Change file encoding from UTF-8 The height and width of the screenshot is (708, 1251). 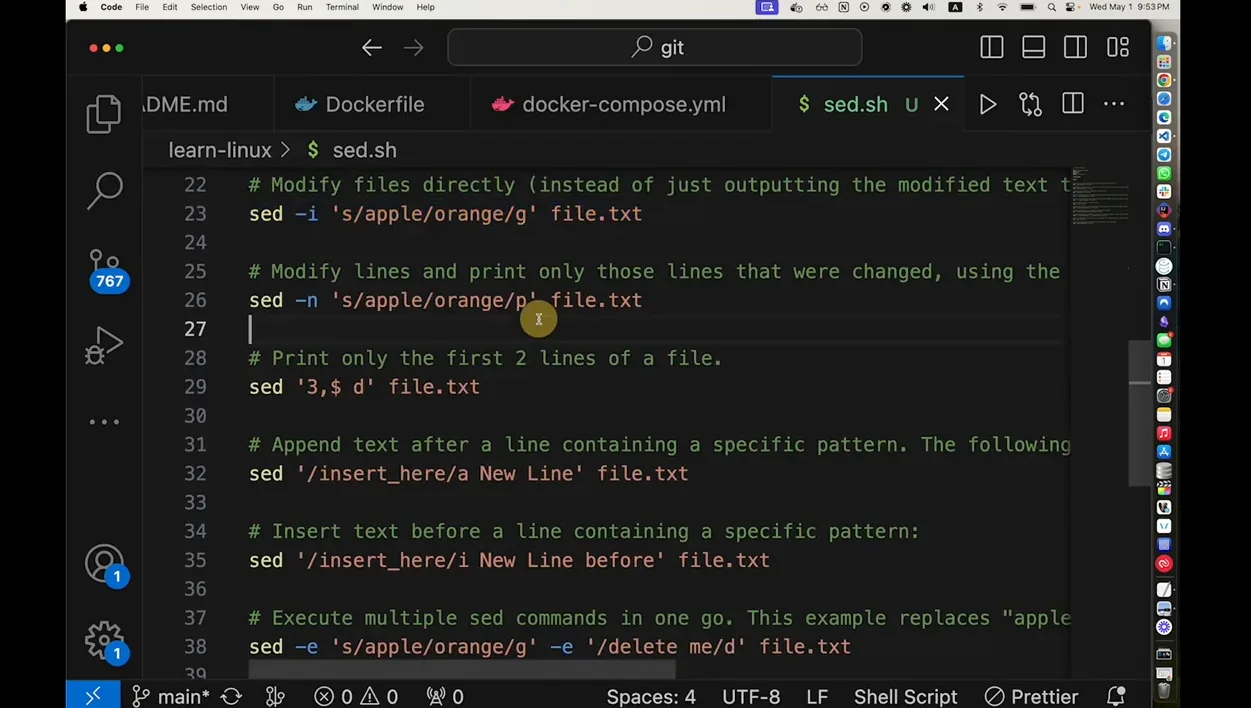(x=751, y=696)
